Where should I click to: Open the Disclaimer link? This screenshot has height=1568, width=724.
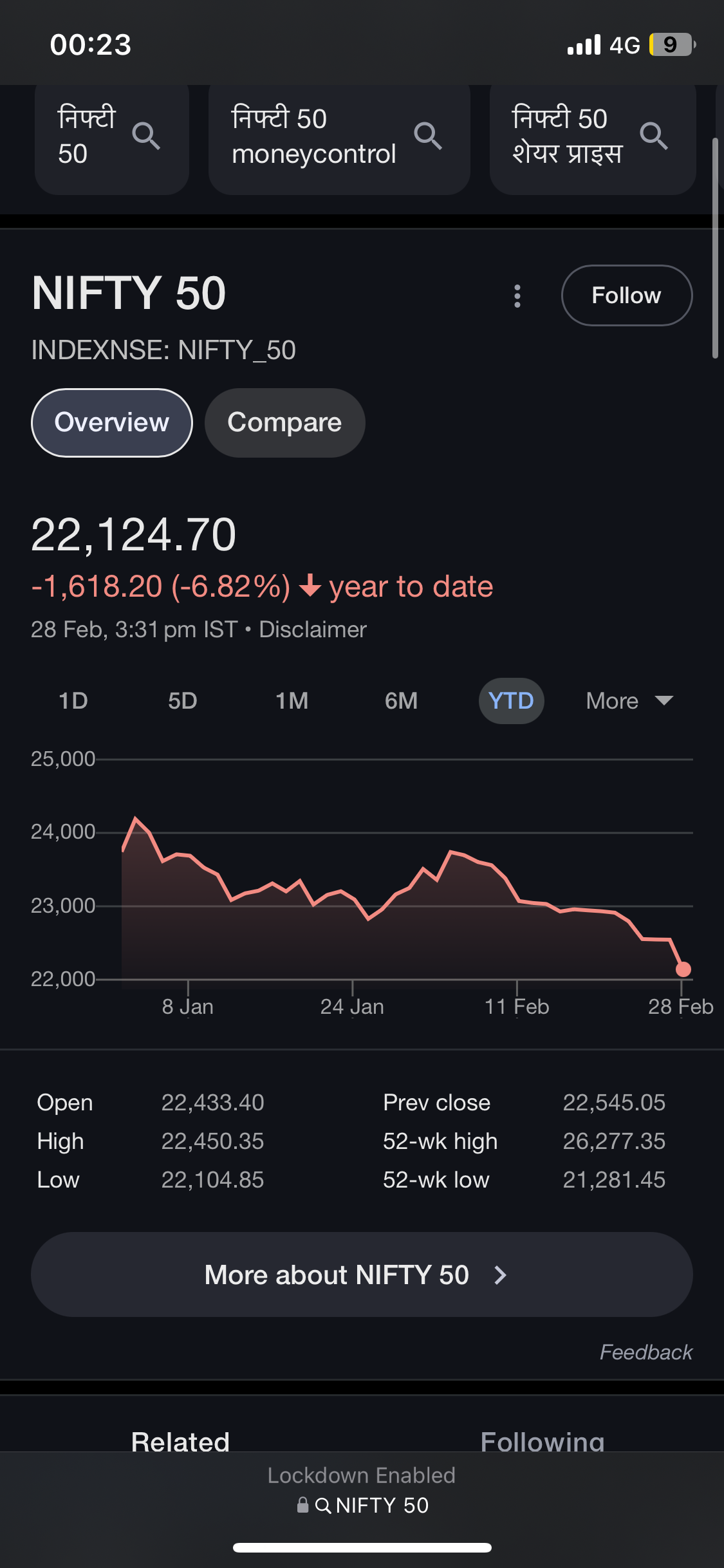point(313,630)
